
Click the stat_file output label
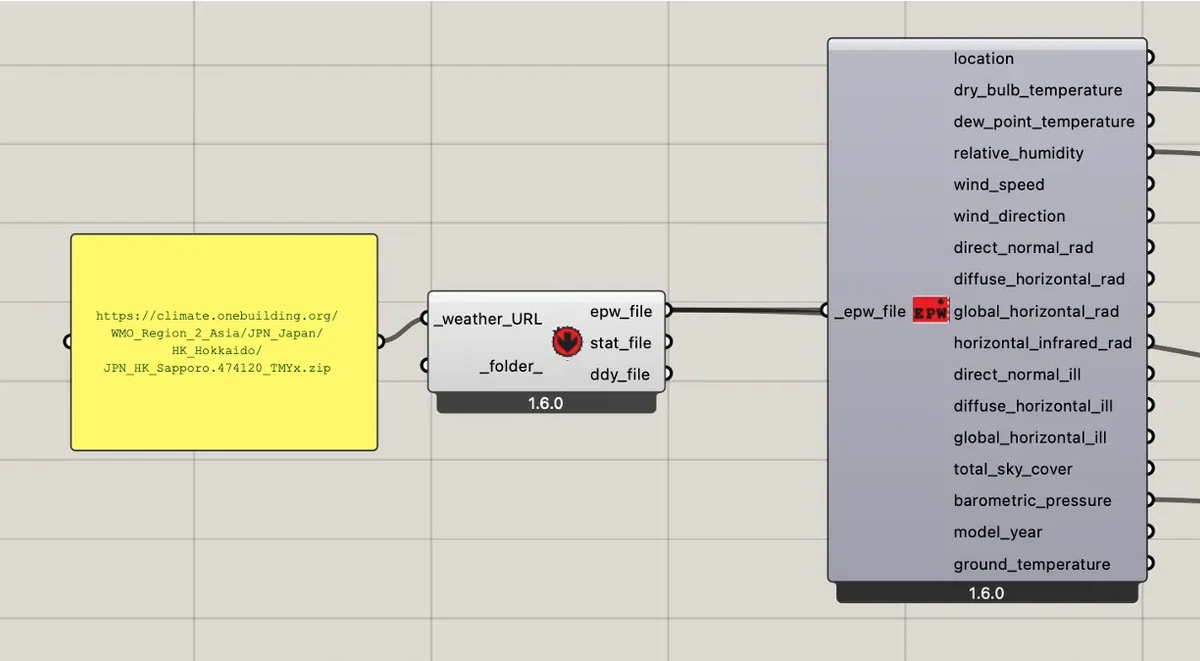coord(621,343)
